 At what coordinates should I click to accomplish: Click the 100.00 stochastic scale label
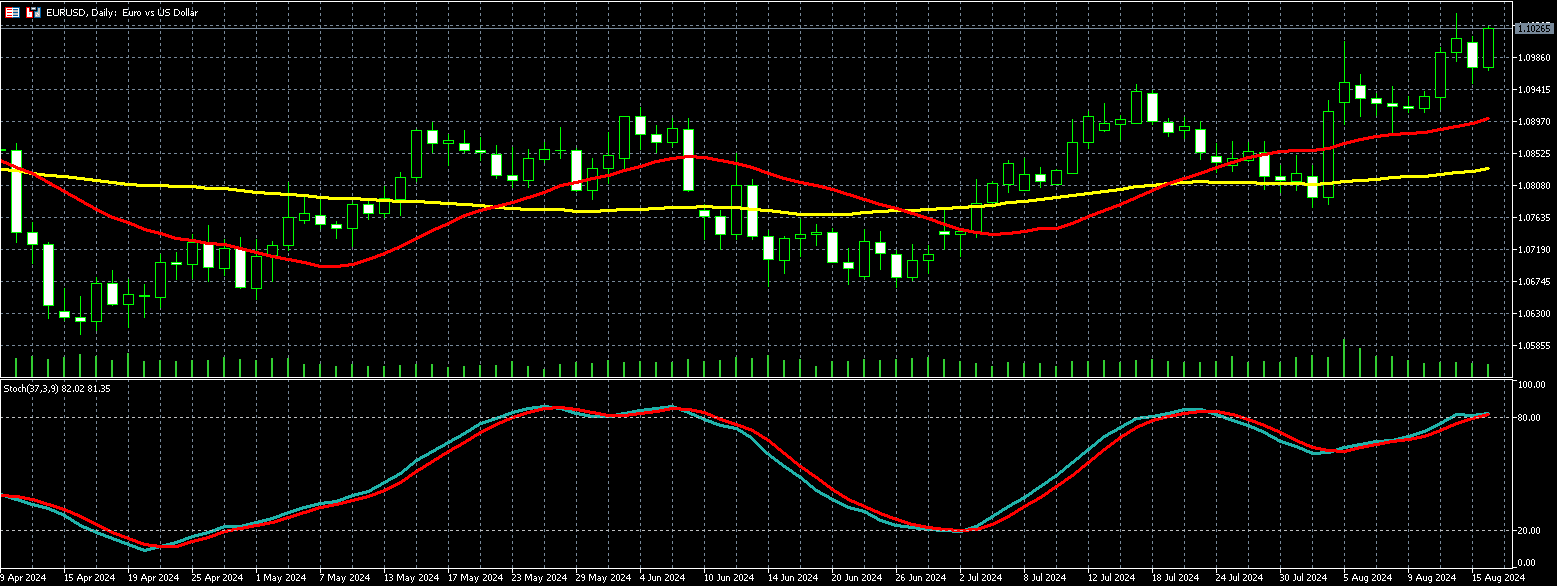[x=1529, y=385]
